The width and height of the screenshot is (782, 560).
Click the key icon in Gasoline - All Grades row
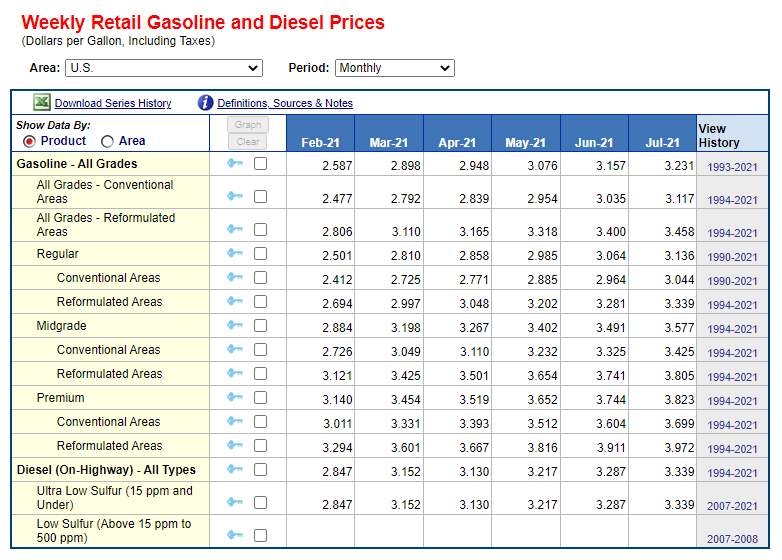pos(235,164)
